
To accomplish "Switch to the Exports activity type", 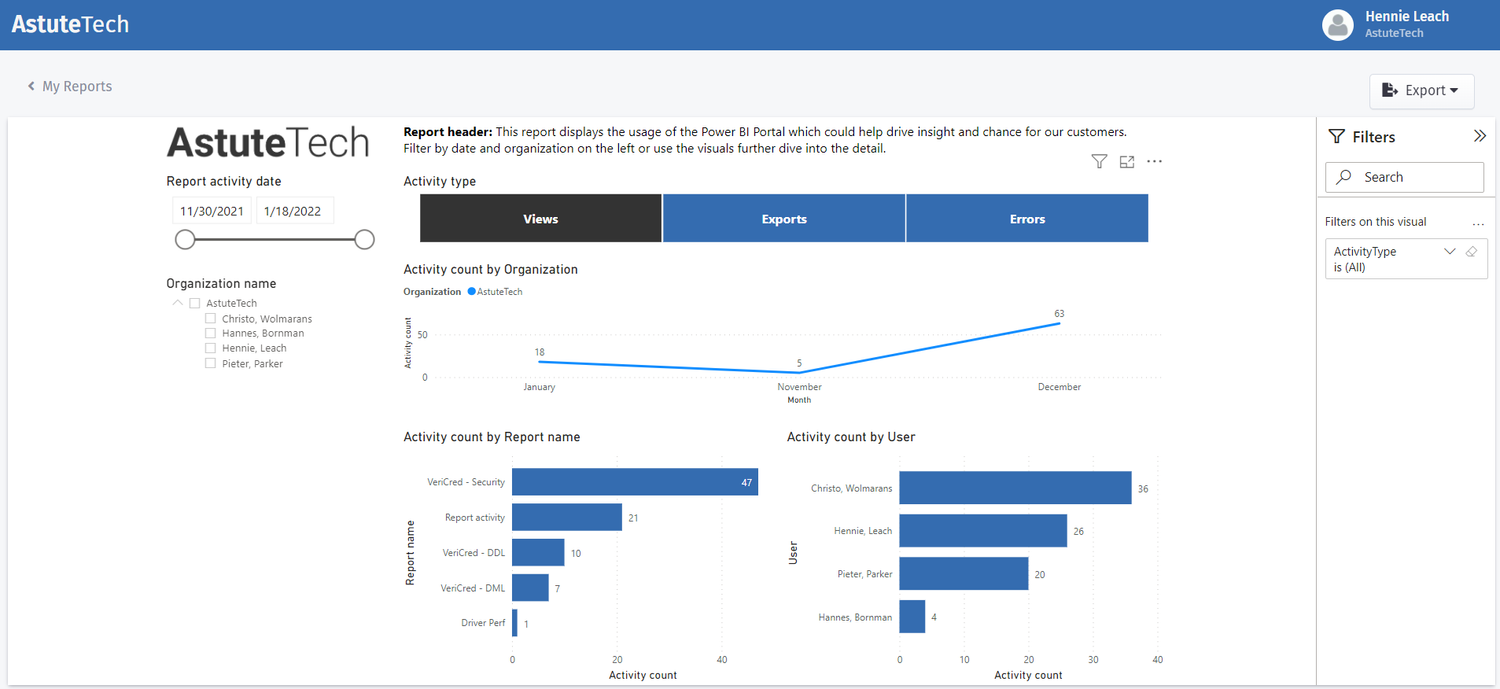I will point(784,218).
